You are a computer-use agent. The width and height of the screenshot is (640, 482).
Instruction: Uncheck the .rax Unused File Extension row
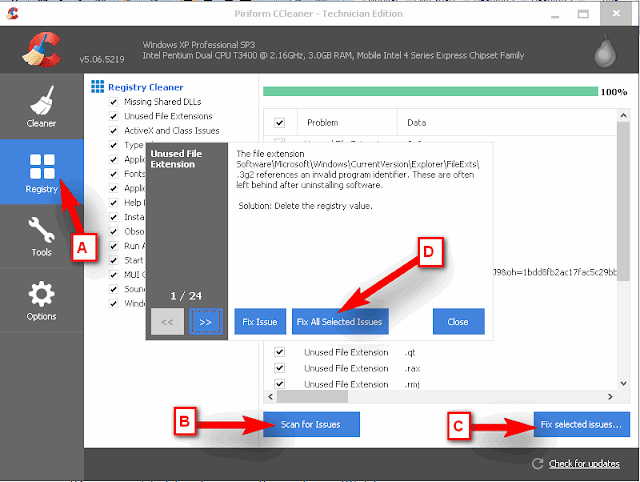[x=280, y=368]
